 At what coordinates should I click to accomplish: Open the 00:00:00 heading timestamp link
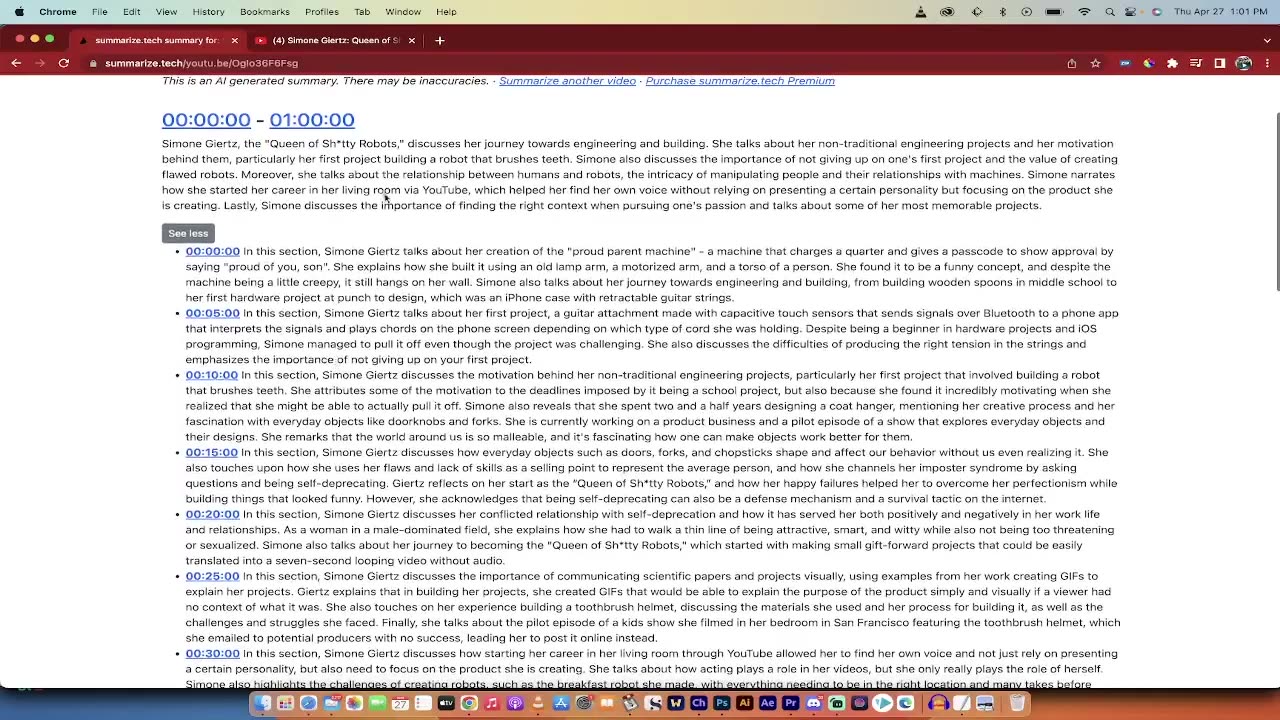pos(206,120)
